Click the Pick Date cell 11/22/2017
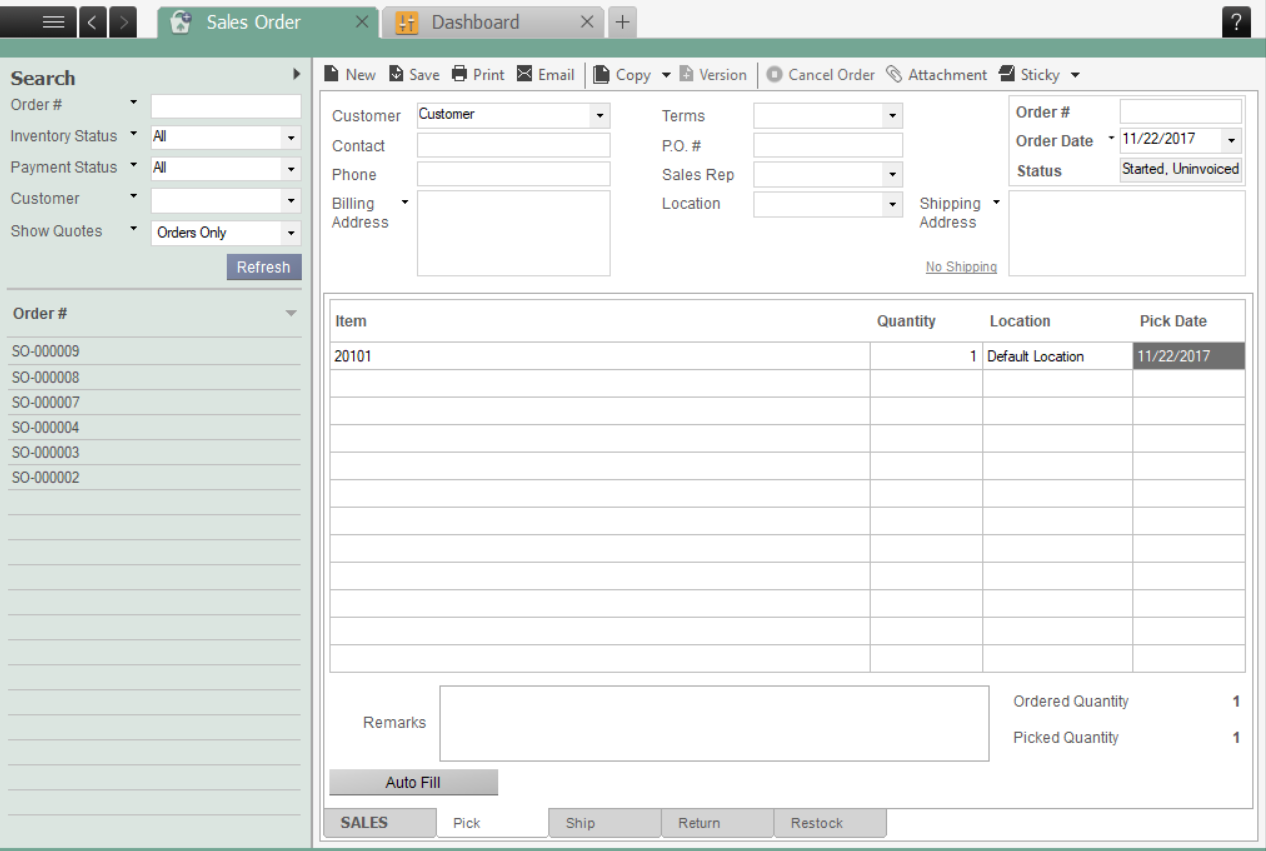Viewport: 1266px width, 851px height. coord(1189,356)
